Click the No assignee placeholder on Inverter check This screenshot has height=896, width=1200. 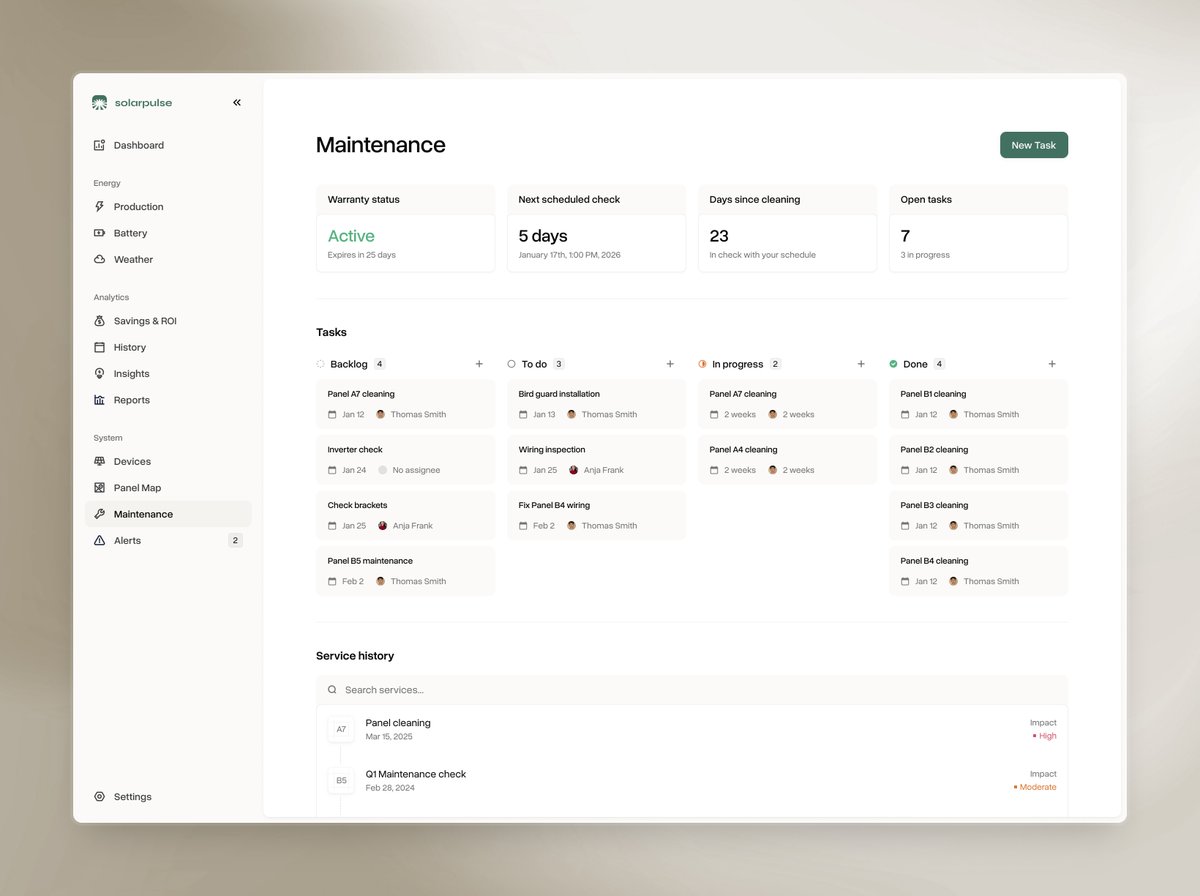pos(409,470)
